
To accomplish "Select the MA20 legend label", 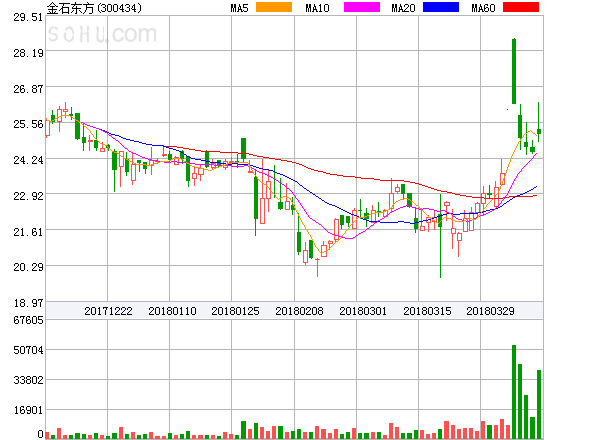I will point(403,8).
